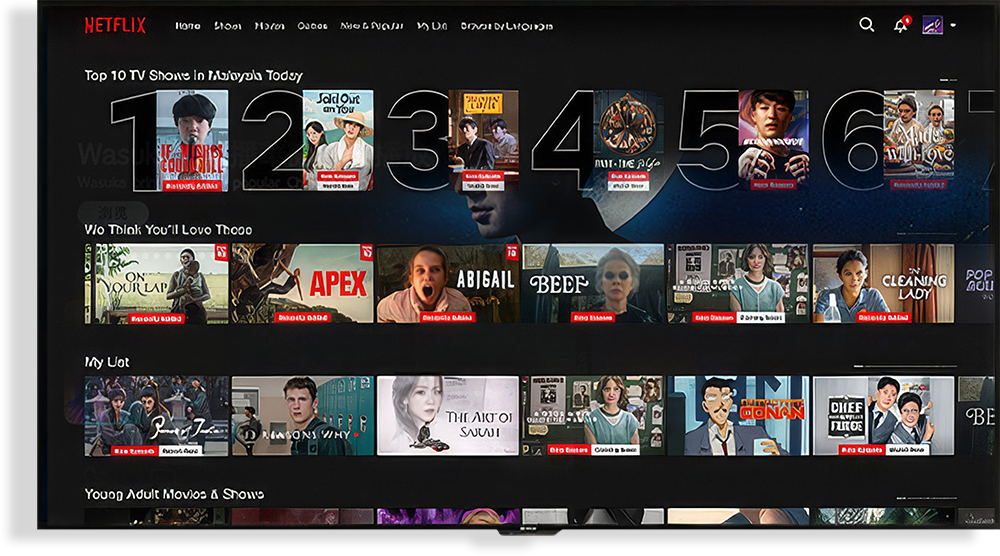Open the Detective Conan card
This screenshot has width=1000, height=556.
pyautogui.click(x=738, y=416)
